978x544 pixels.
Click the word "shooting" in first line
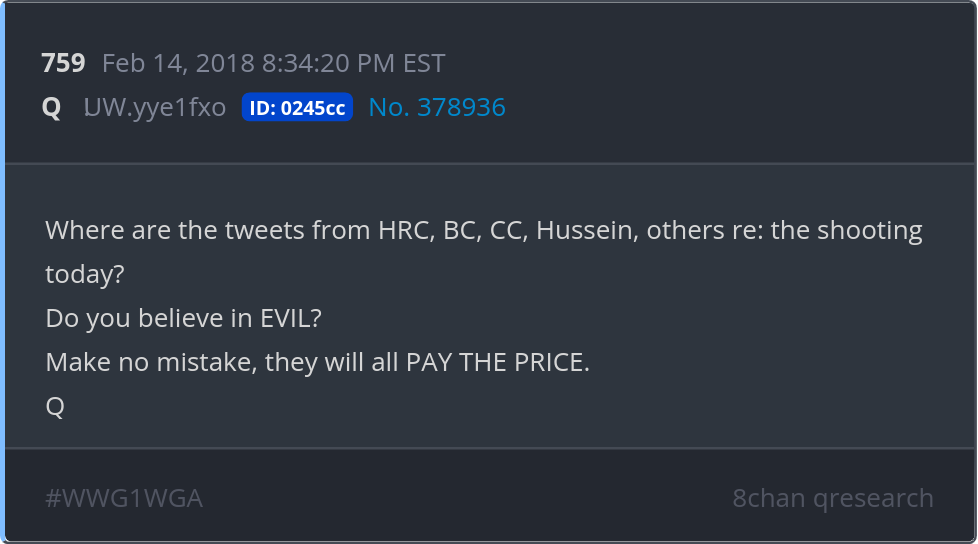click(x=869, y=230)
